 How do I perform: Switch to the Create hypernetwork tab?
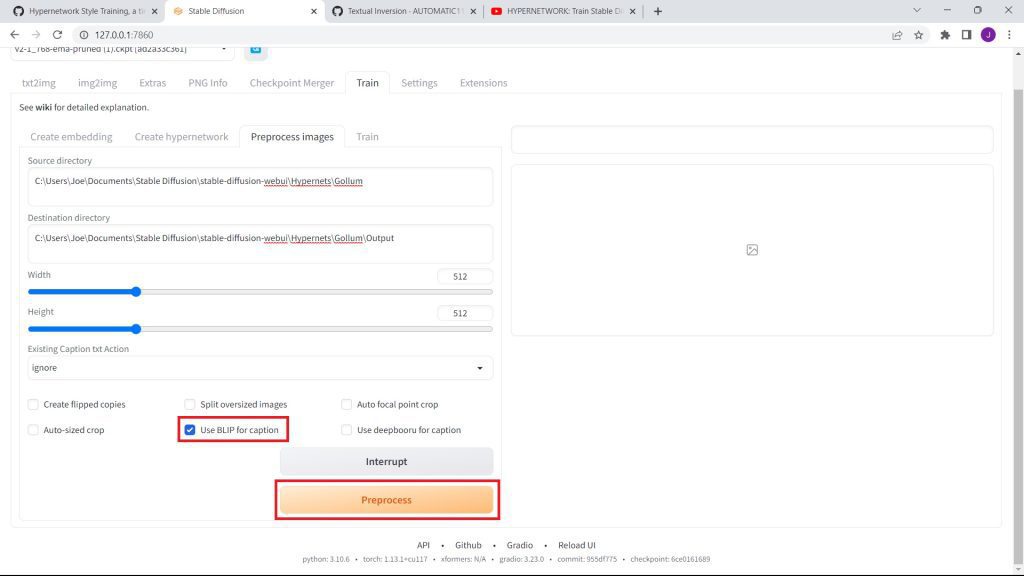pos(181,137)
